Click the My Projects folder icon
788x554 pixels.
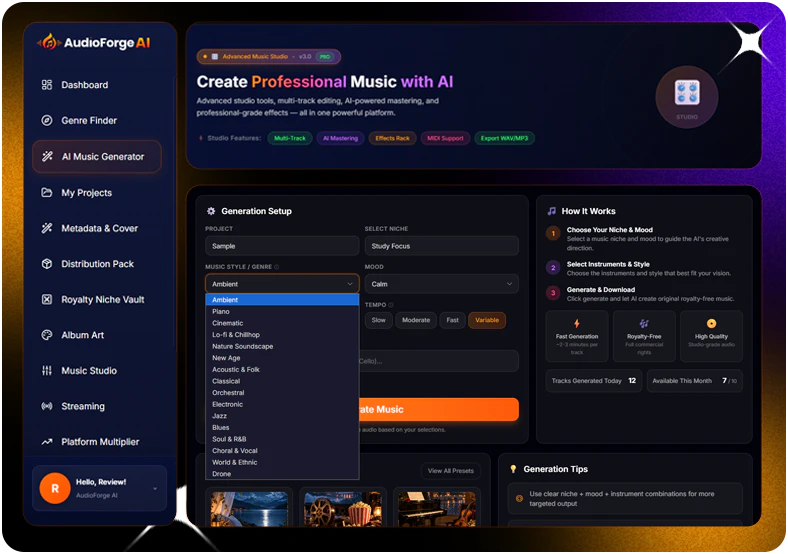(47, 193)
